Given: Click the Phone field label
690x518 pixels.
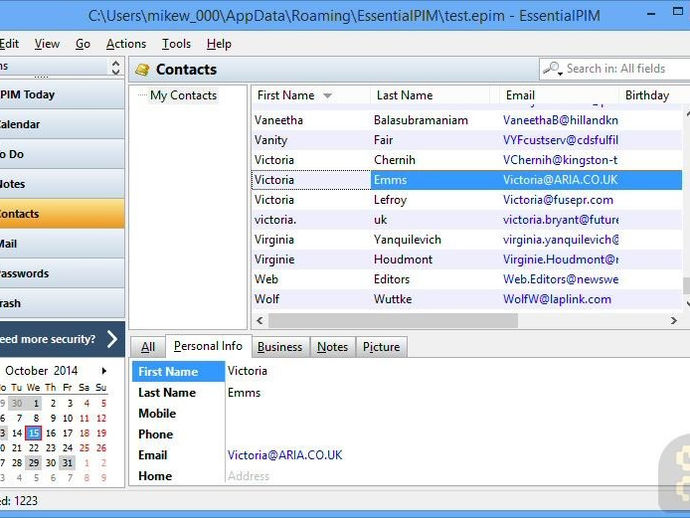Looking at the screenshot, I should click(x=156, y=434).
